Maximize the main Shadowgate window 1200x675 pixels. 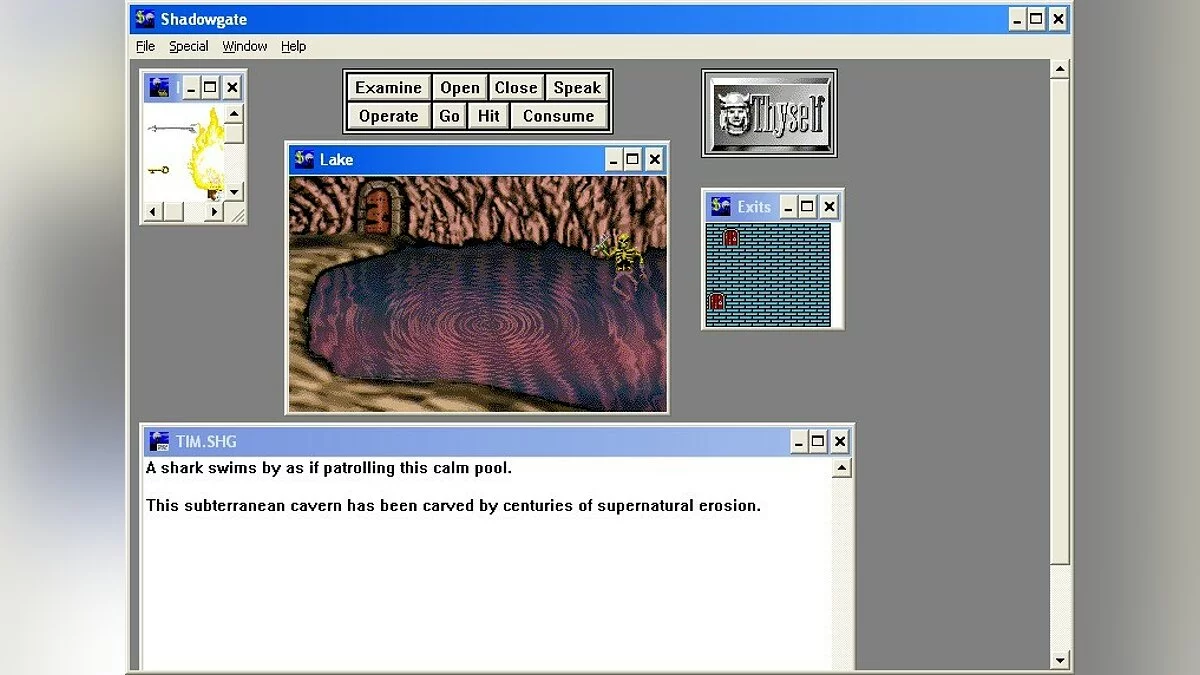click(1037, 19)
